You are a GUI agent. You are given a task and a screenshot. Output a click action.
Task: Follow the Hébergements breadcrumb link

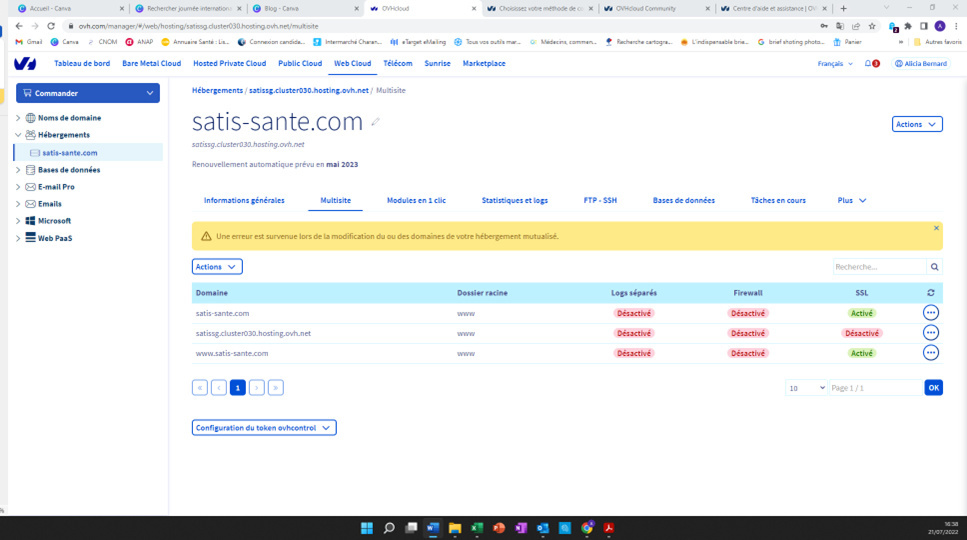pyautogui.click(x=217, y=90)
